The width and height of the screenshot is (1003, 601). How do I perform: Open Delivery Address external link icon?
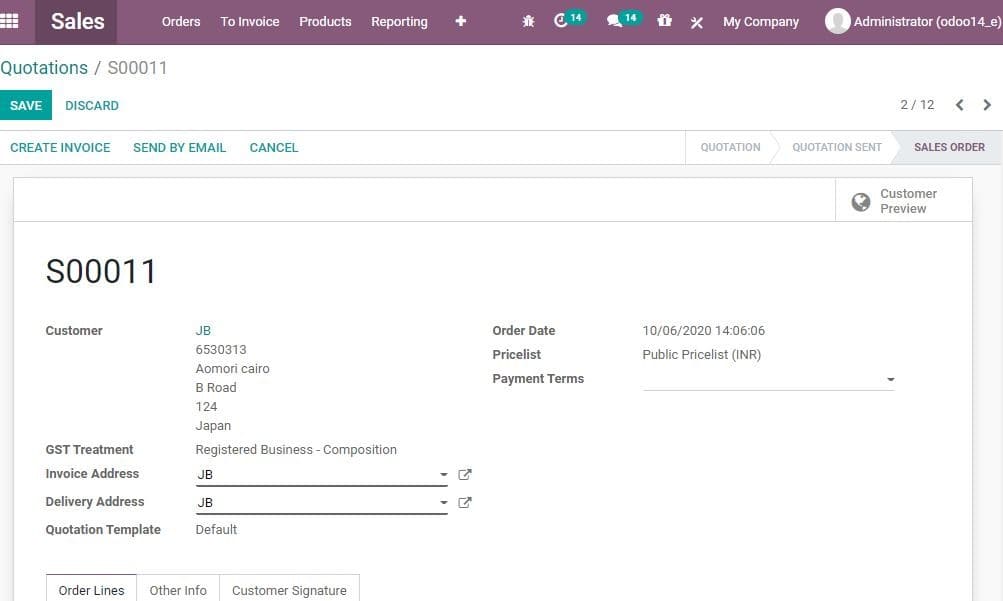(464, 502)
